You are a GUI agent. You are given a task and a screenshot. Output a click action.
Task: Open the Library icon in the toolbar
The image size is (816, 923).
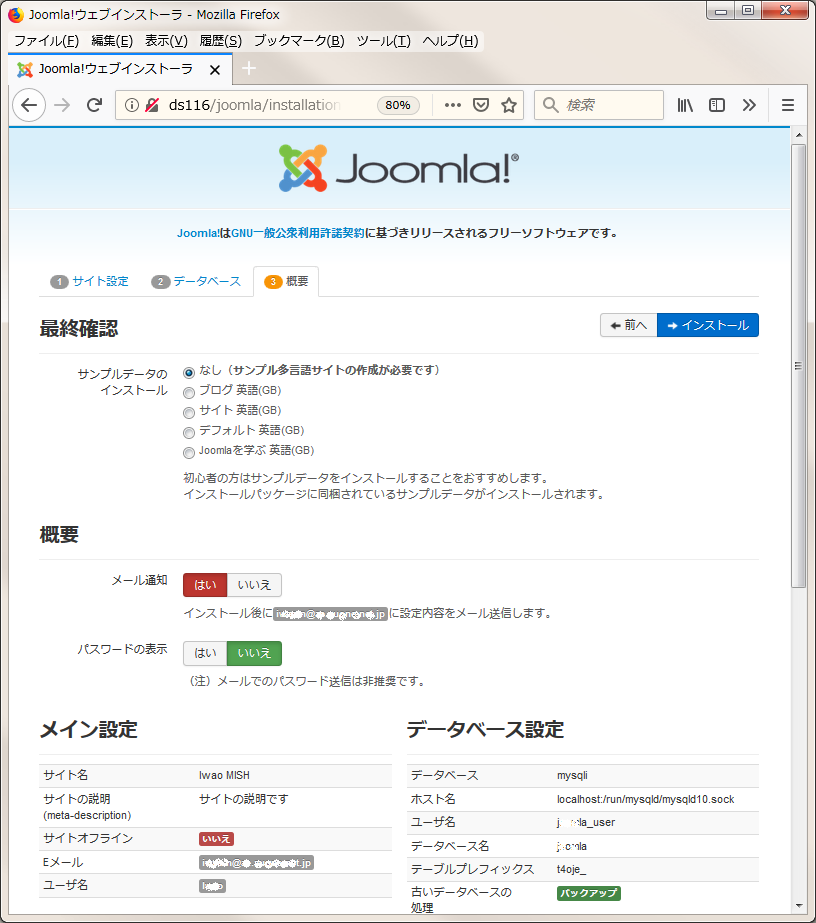[685, 105]
